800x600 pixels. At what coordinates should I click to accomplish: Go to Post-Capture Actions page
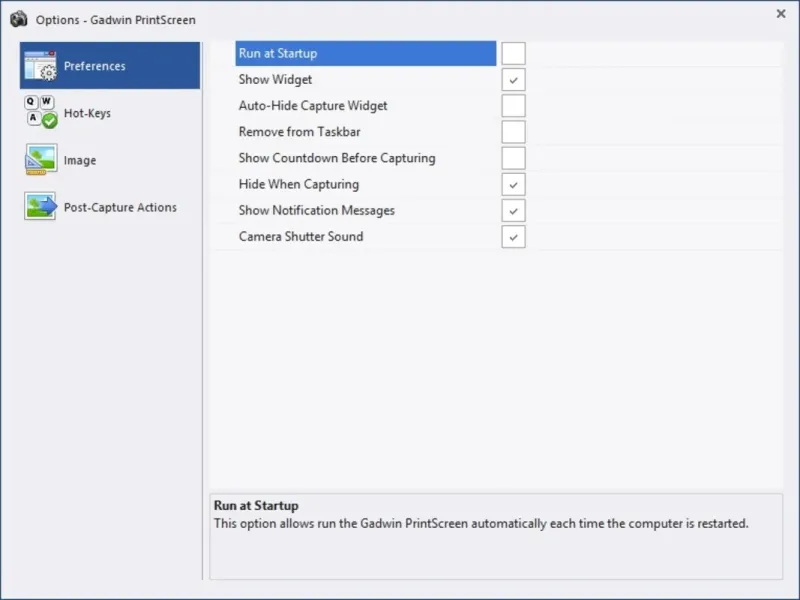(x=120, y=208)
